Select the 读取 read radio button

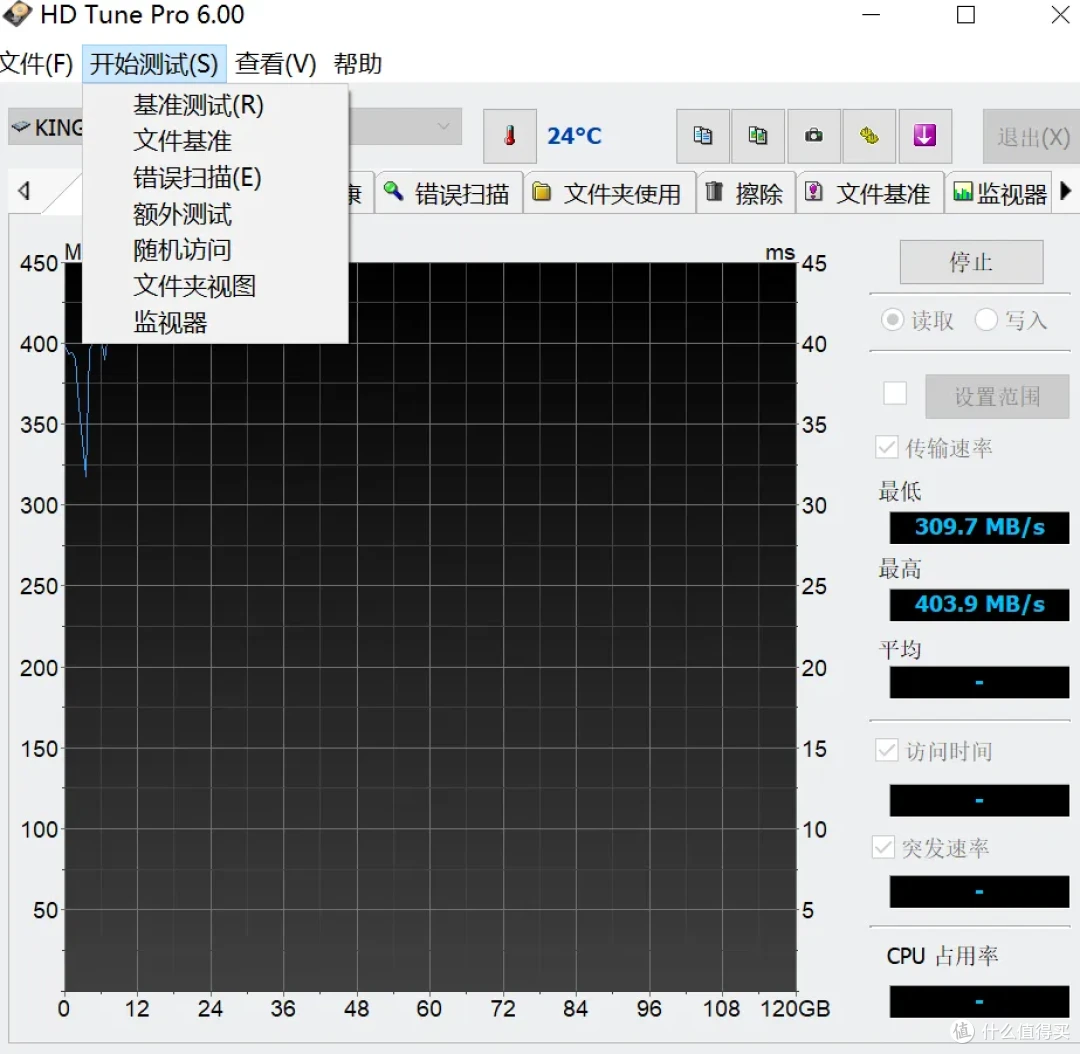click(893, 320)
